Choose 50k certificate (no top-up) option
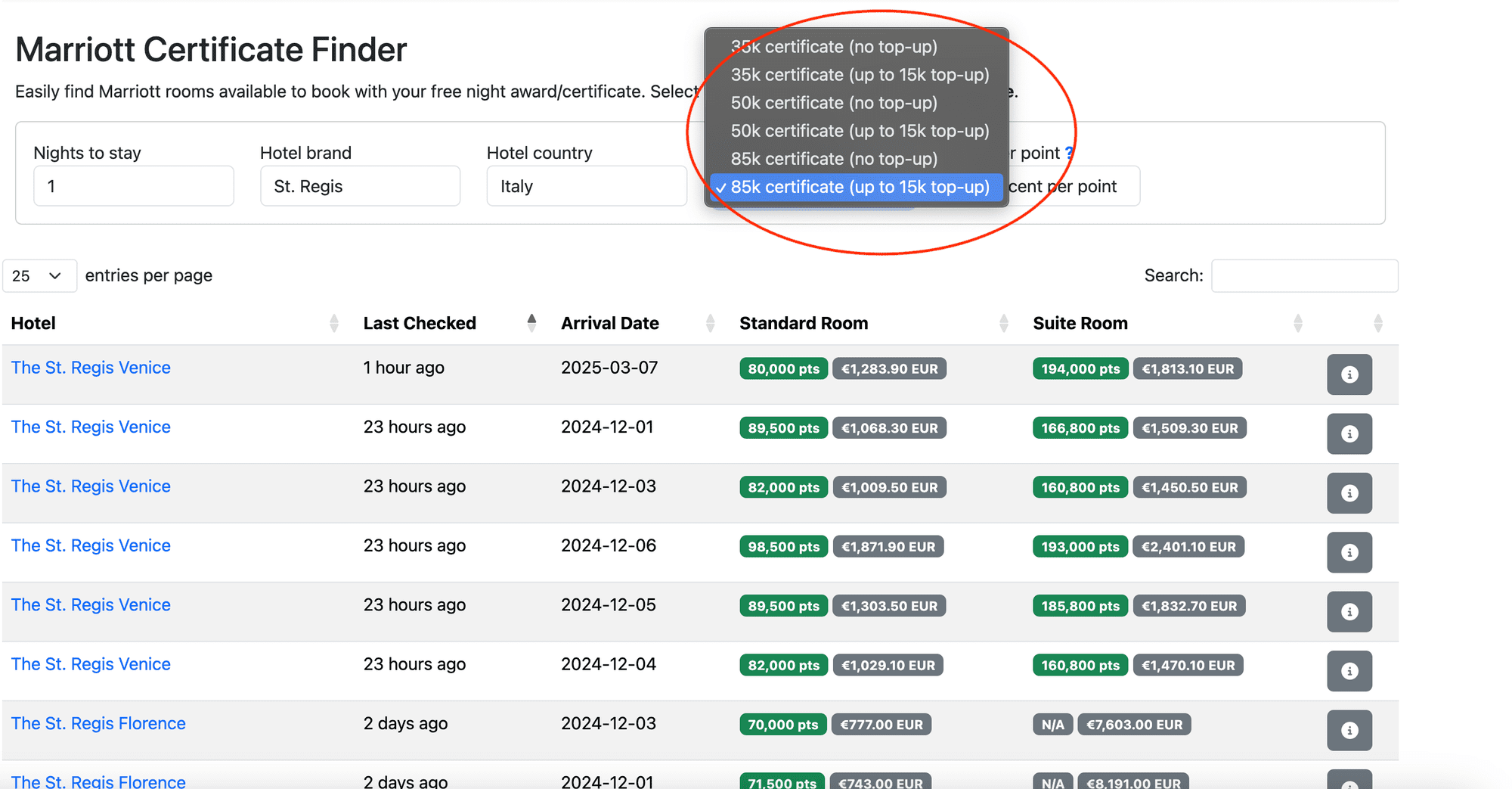 [857, 103]
